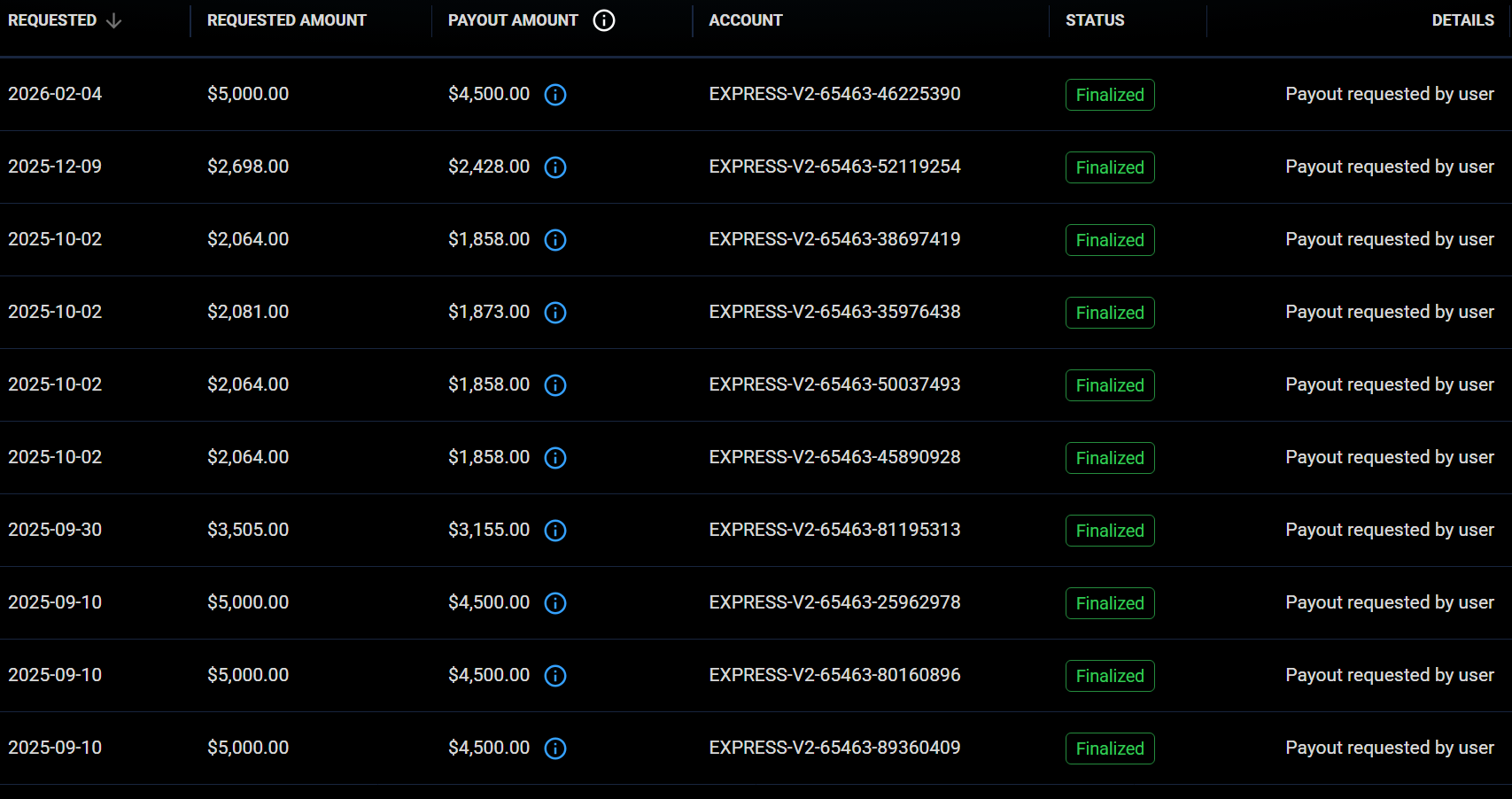Select account EXPRESS-V2-65463-35976438
This screenshot has height=799, width=1512.
click(834, 312)
